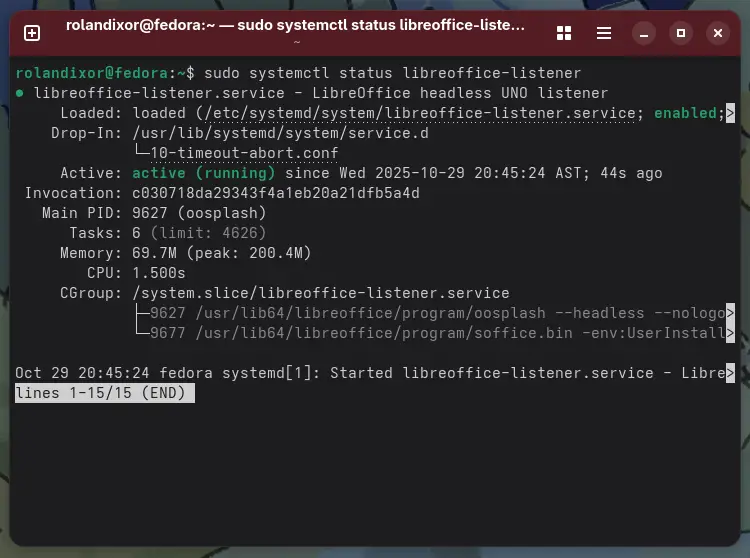This screenshot has width=750, height=558.
Task: Close the terminal window
Action: (x=717, y=33)
